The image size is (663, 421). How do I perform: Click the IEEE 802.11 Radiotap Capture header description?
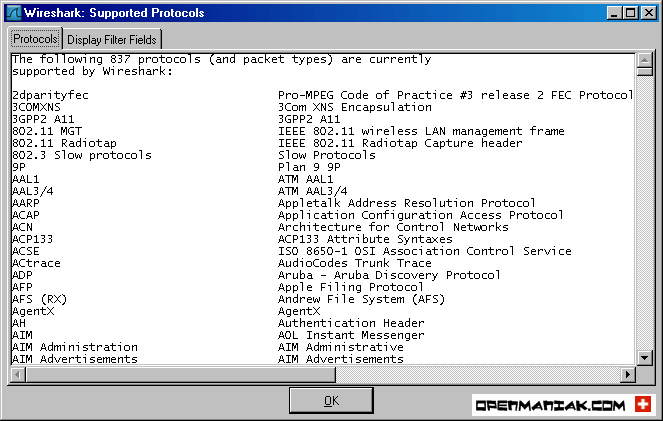400,143
